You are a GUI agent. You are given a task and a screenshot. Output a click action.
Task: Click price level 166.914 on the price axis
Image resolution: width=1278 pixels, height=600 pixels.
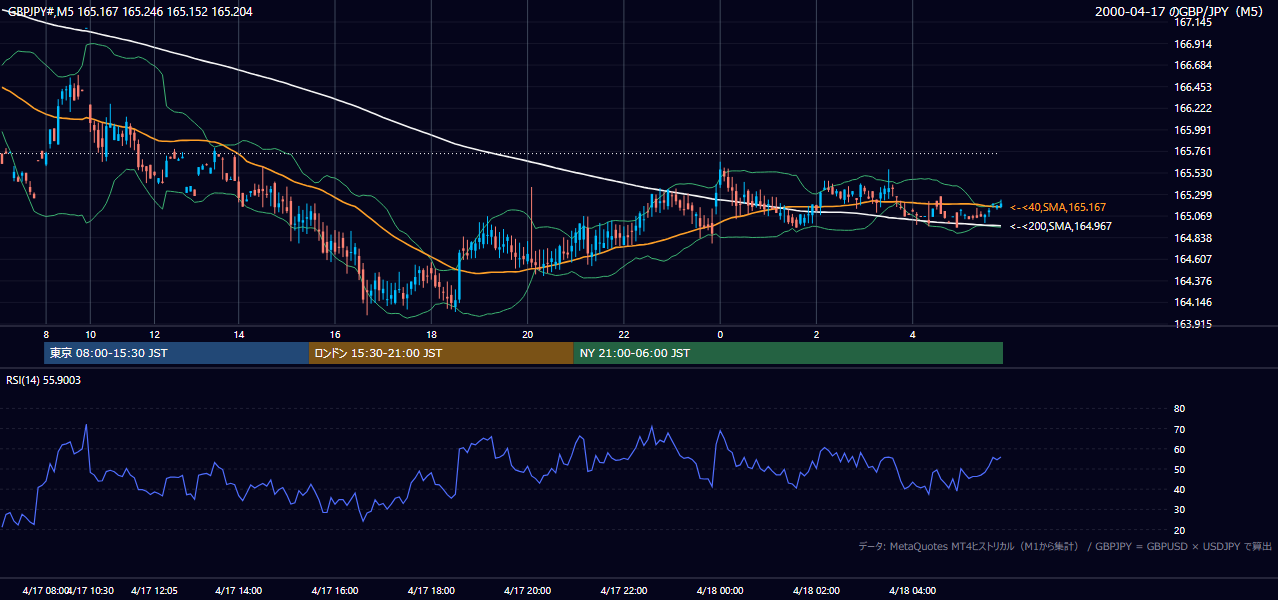[1193, 44]
